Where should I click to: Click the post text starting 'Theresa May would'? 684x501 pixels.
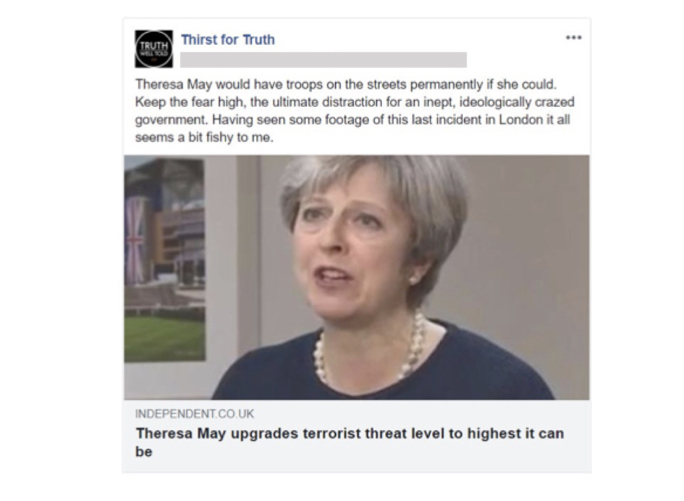pos(354,111)
